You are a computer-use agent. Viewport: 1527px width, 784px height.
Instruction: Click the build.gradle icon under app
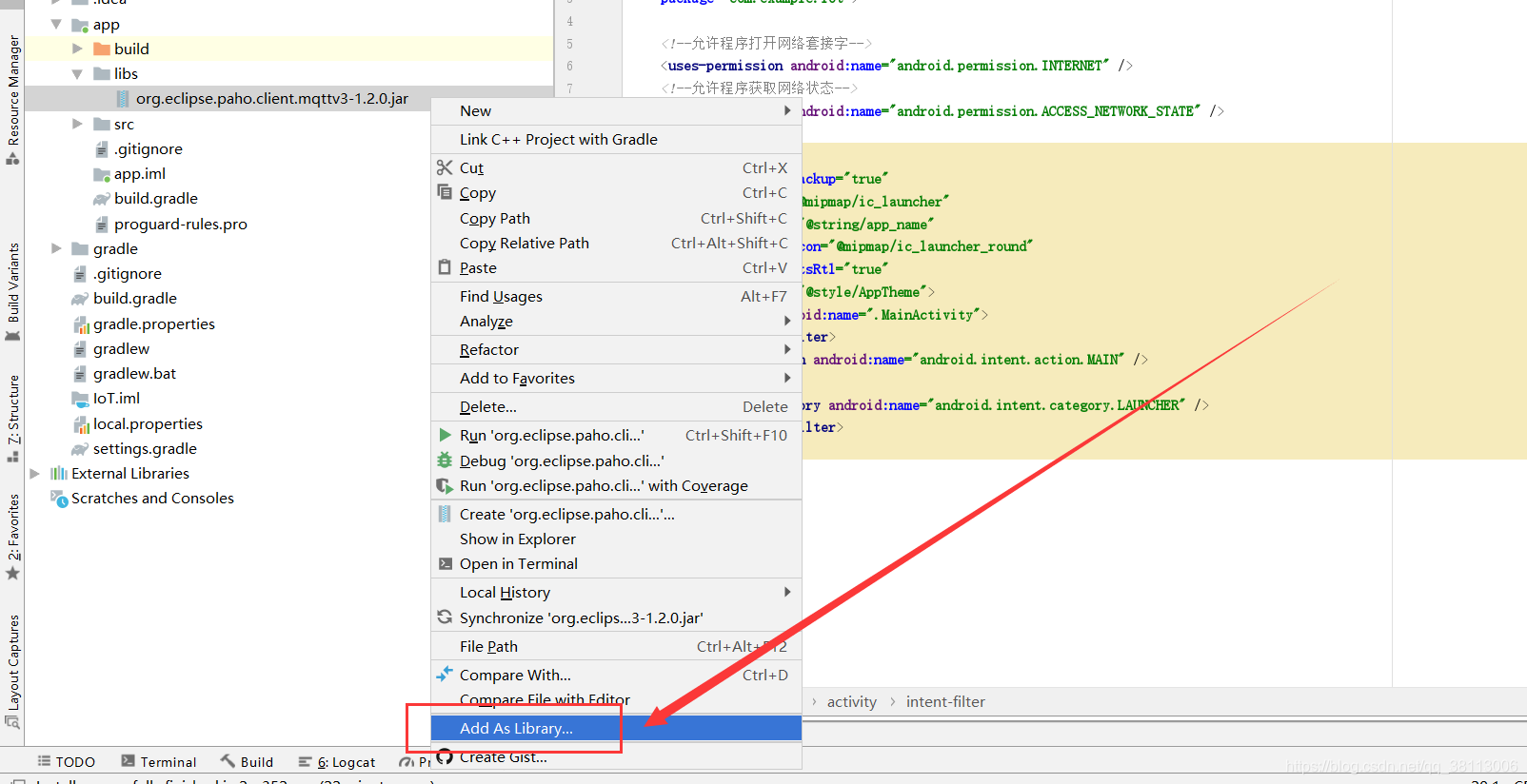tap(102, 199)
